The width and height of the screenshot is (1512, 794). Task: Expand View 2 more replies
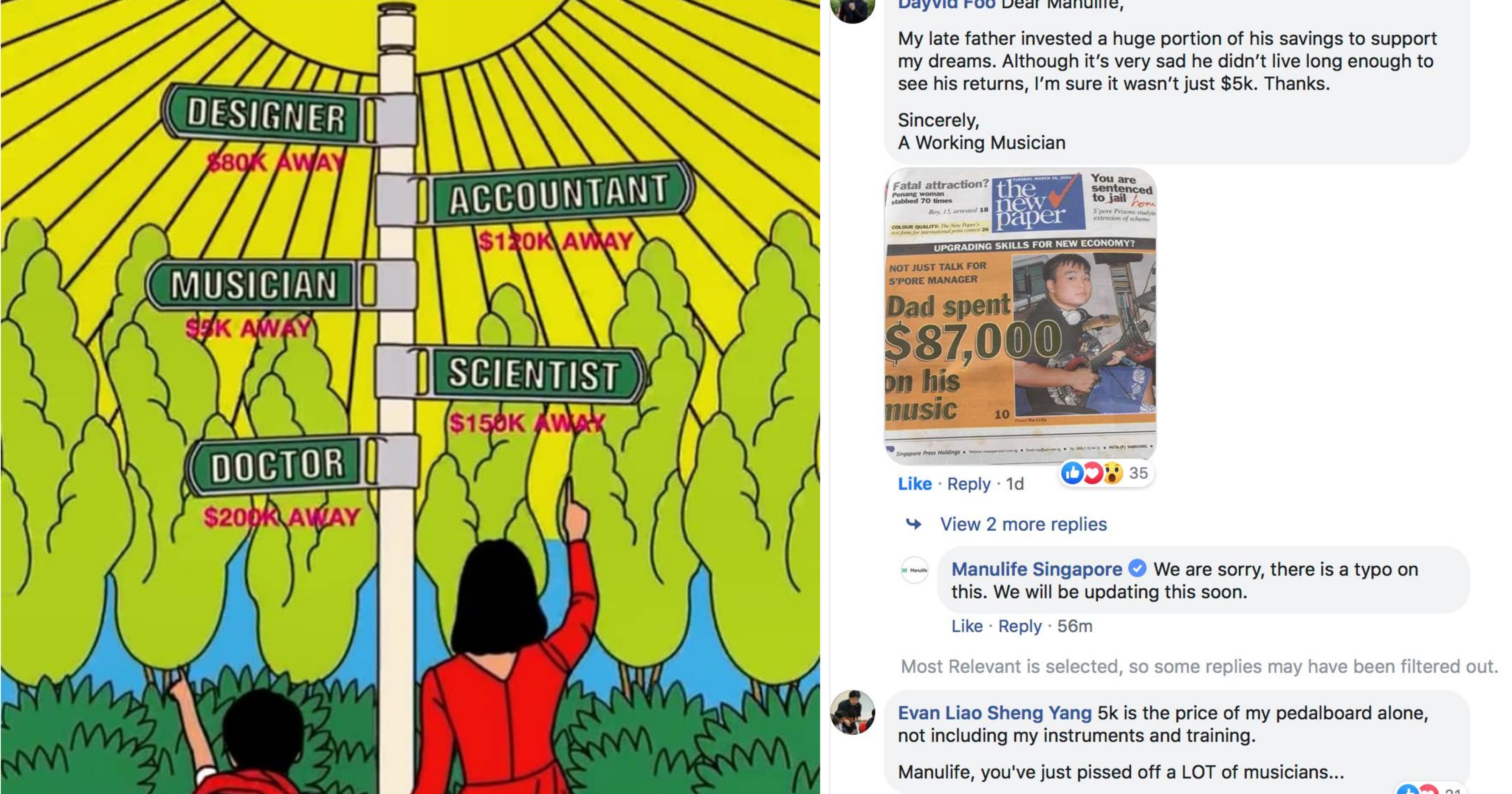[1023, 524]
